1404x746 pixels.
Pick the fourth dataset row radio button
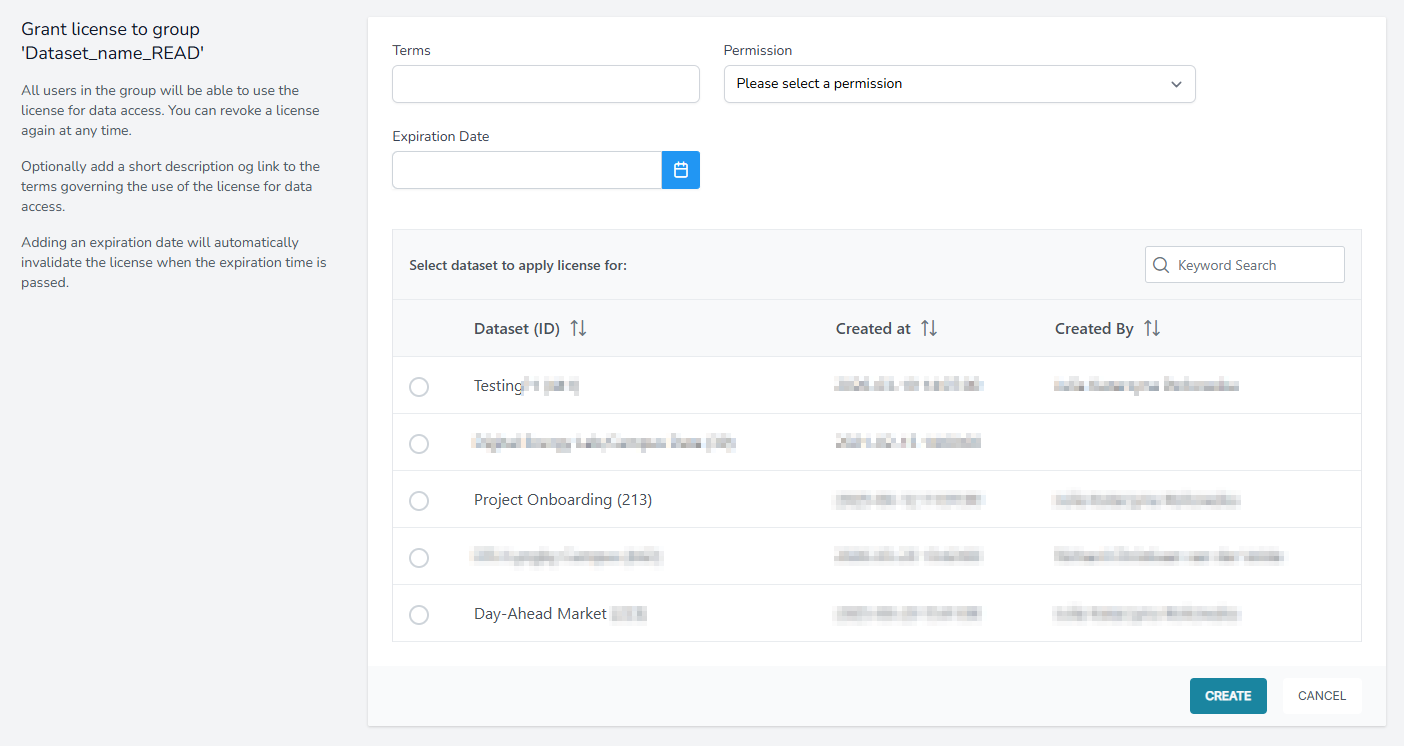coord(419,558)
